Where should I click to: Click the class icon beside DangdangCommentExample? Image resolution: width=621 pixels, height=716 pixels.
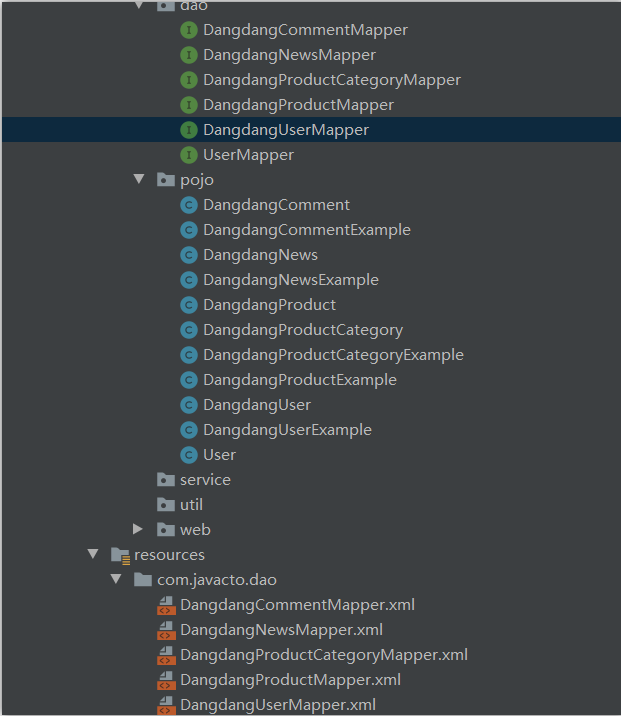189,230
